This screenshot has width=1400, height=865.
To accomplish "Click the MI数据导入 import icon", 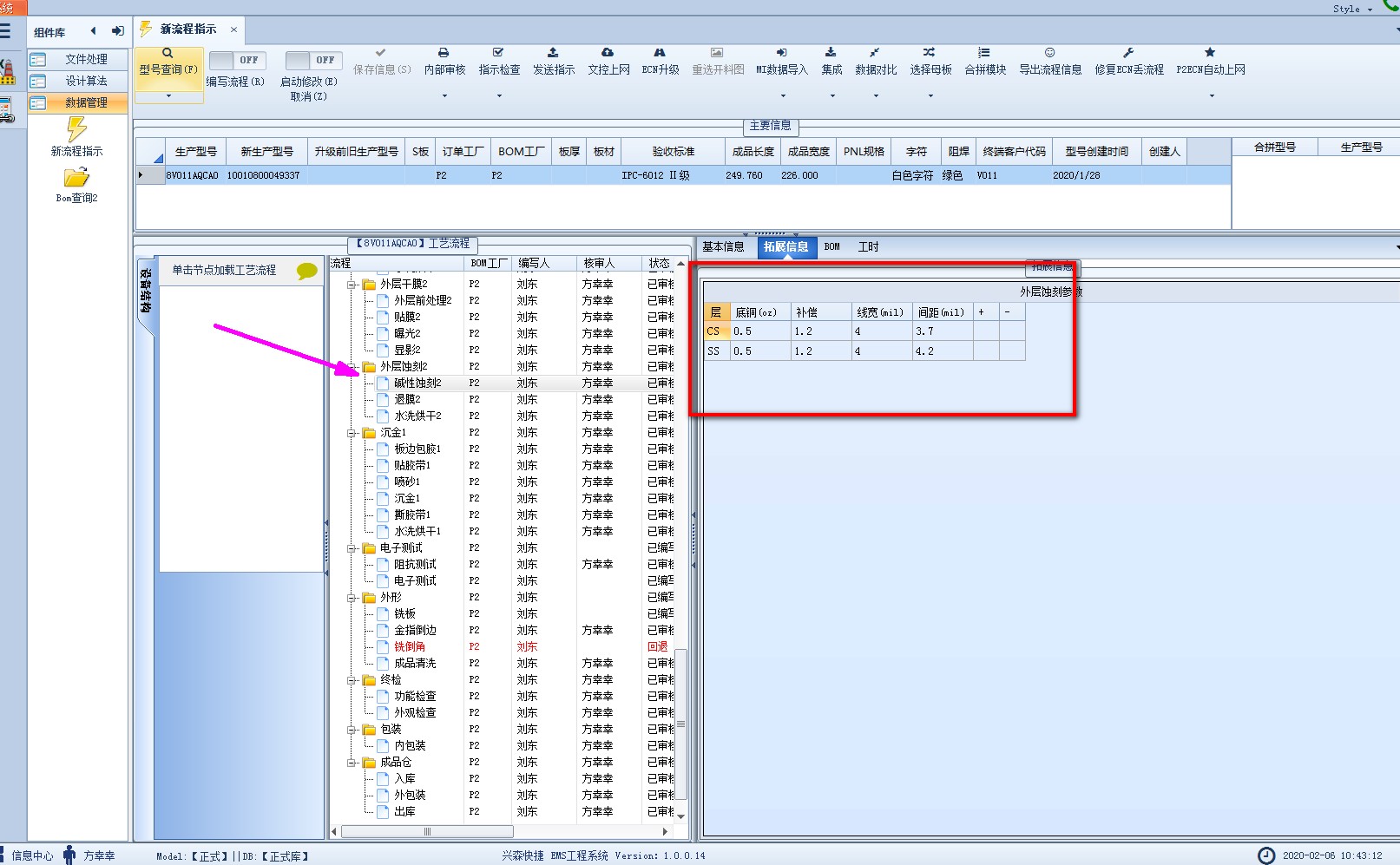I will click(x=781, y=53).
